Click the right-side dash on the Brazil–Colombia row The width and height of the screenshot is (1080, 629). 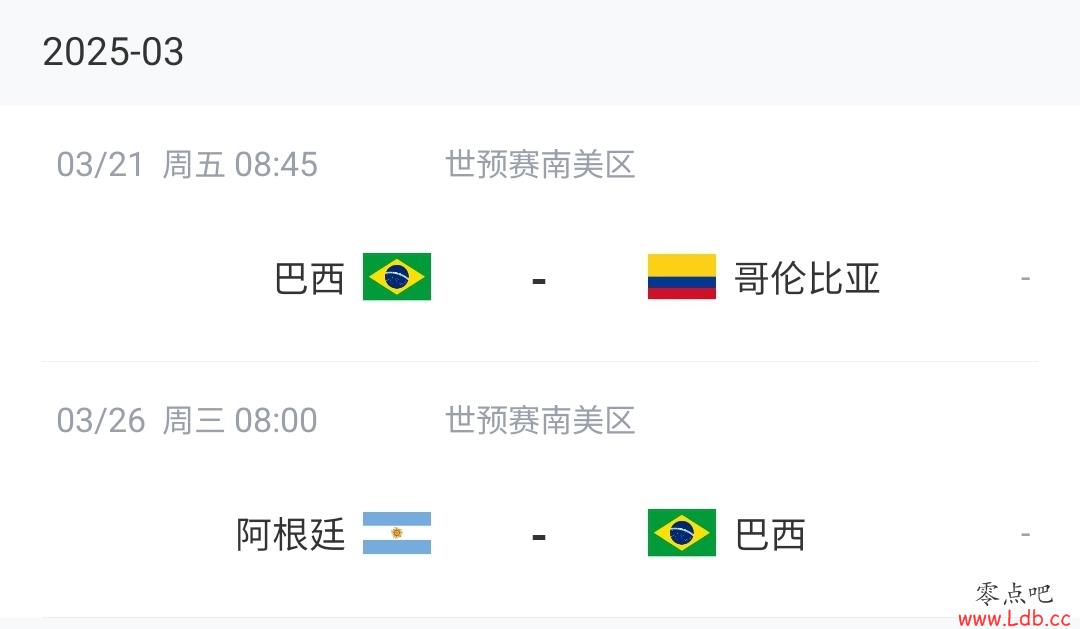[1026, 278]
